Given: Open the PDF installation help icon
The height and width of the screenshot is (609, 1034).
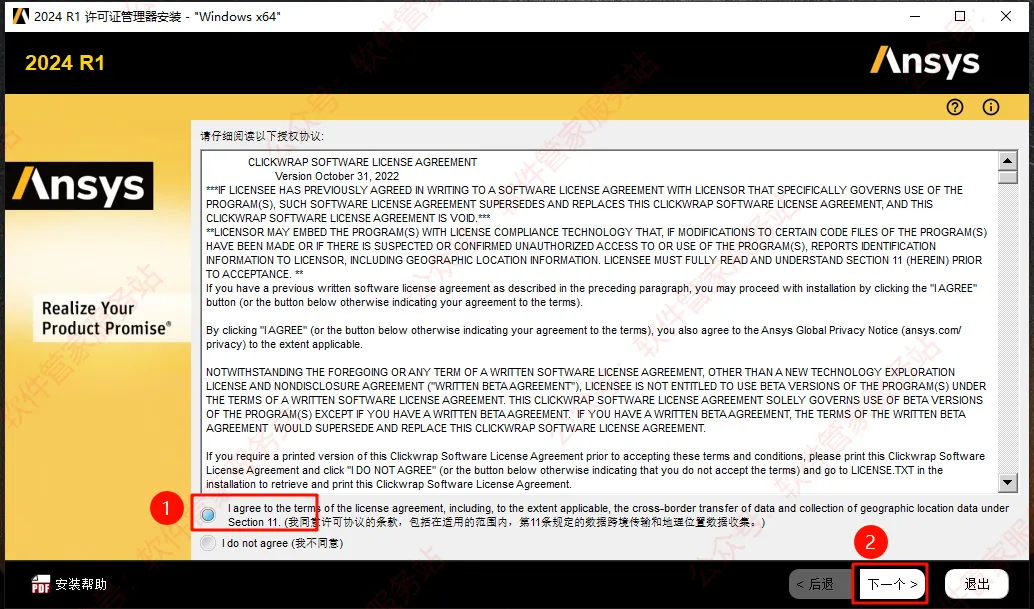Looking at the screenshot, I should tap(41, 584).
